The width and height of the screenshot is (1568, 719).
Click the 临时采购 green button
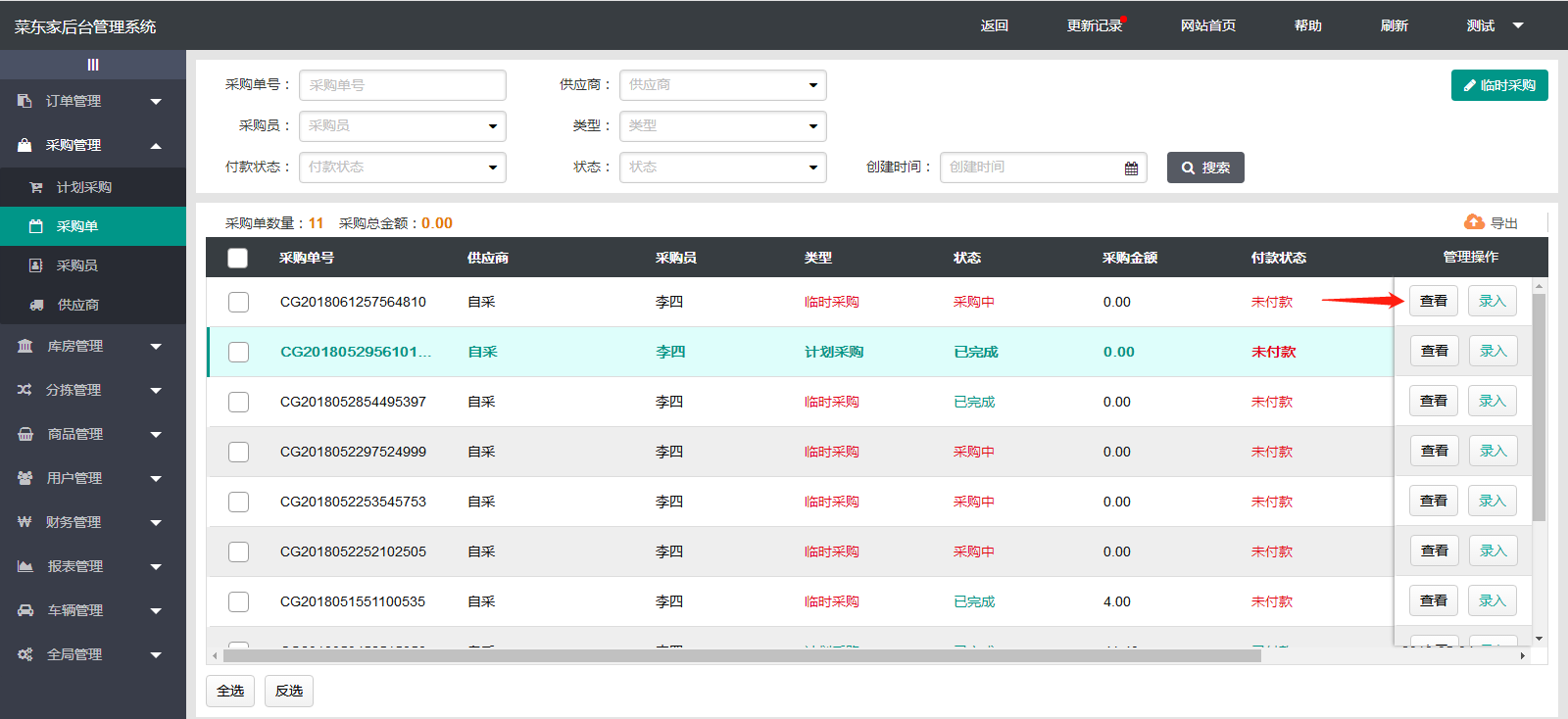(x=1498, y=85)
